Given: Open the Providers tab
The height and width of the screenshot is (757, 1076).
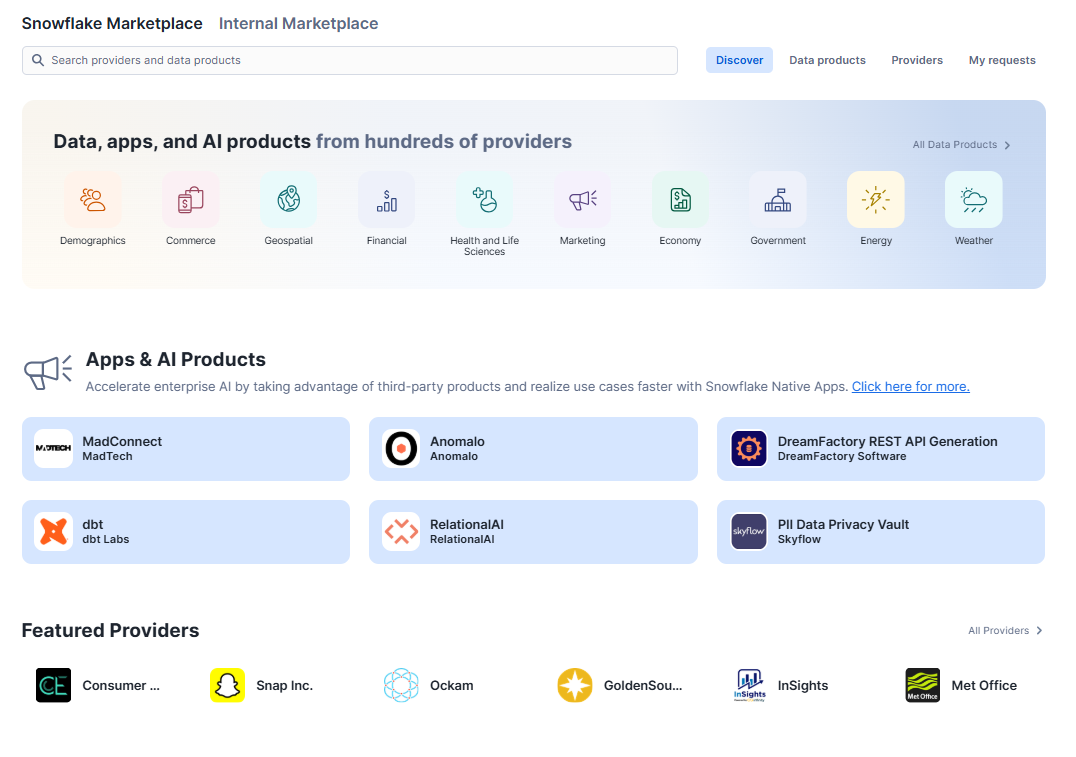Looking at the screenshot, I should point(916,60).
